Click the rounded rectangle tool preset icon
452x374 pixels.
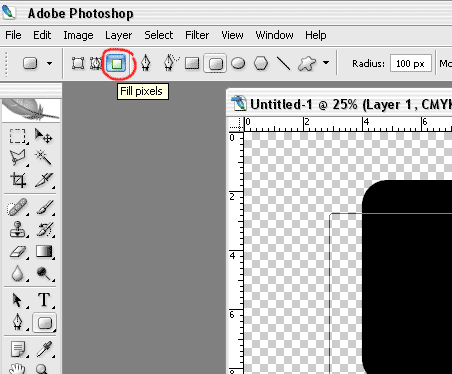tap(30, 63)
